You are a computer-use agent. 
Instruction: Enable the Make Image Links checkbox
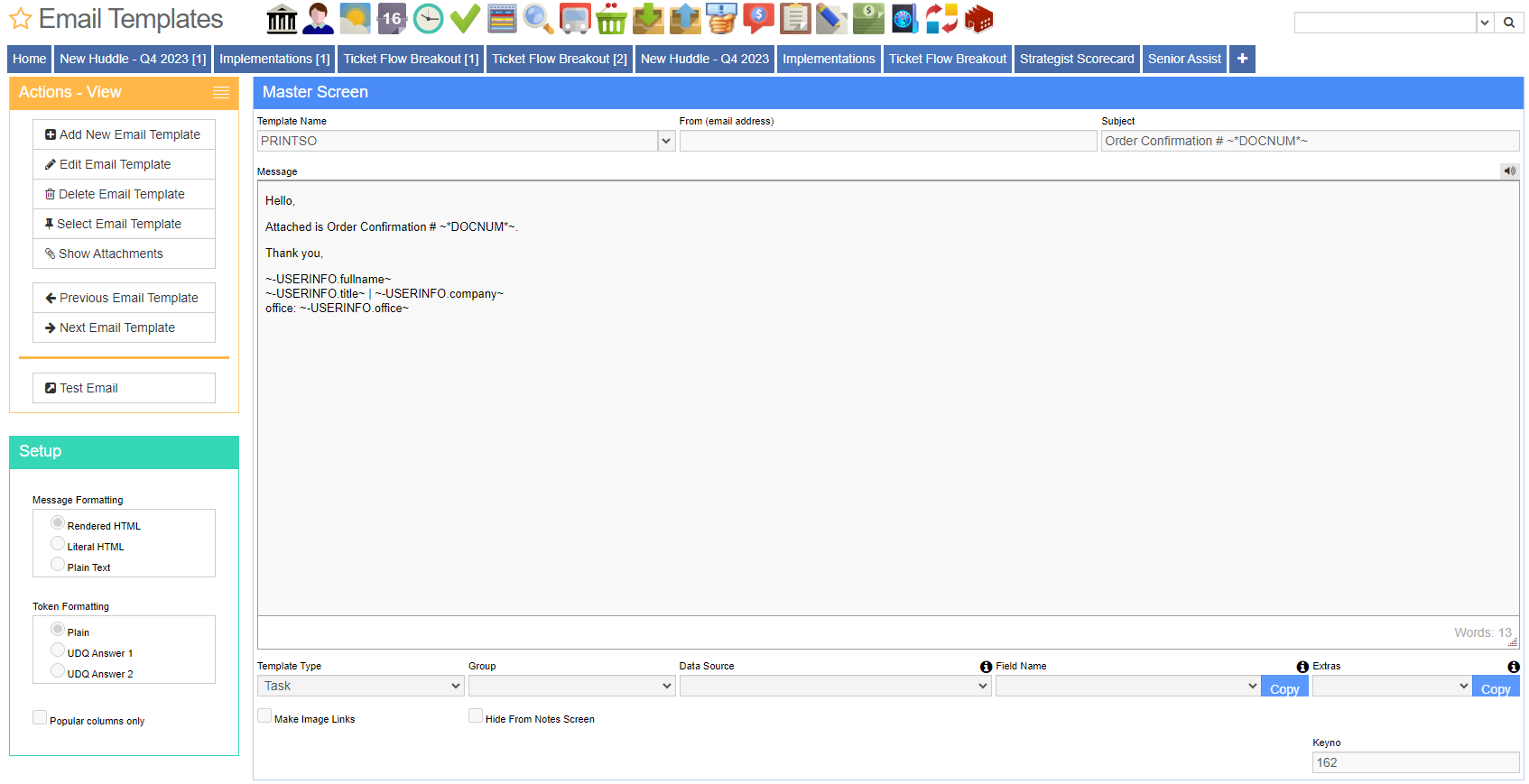[264, 715]
